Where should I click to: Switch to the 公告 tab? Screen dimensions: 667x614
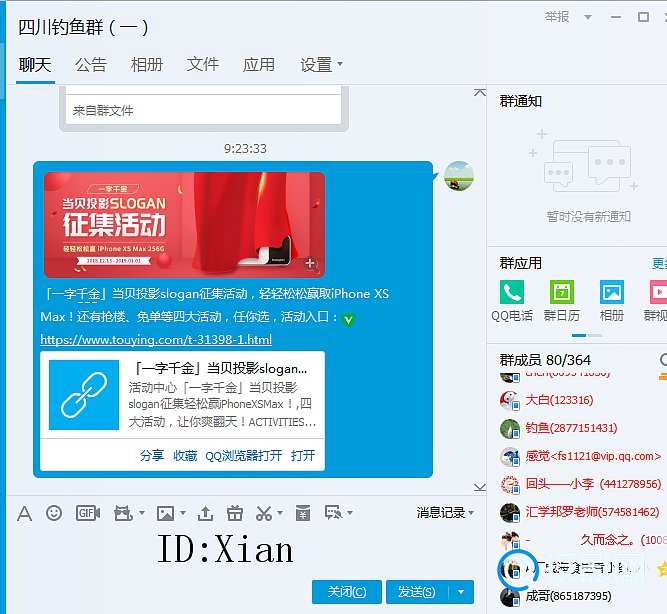click(x=91, y=65)
